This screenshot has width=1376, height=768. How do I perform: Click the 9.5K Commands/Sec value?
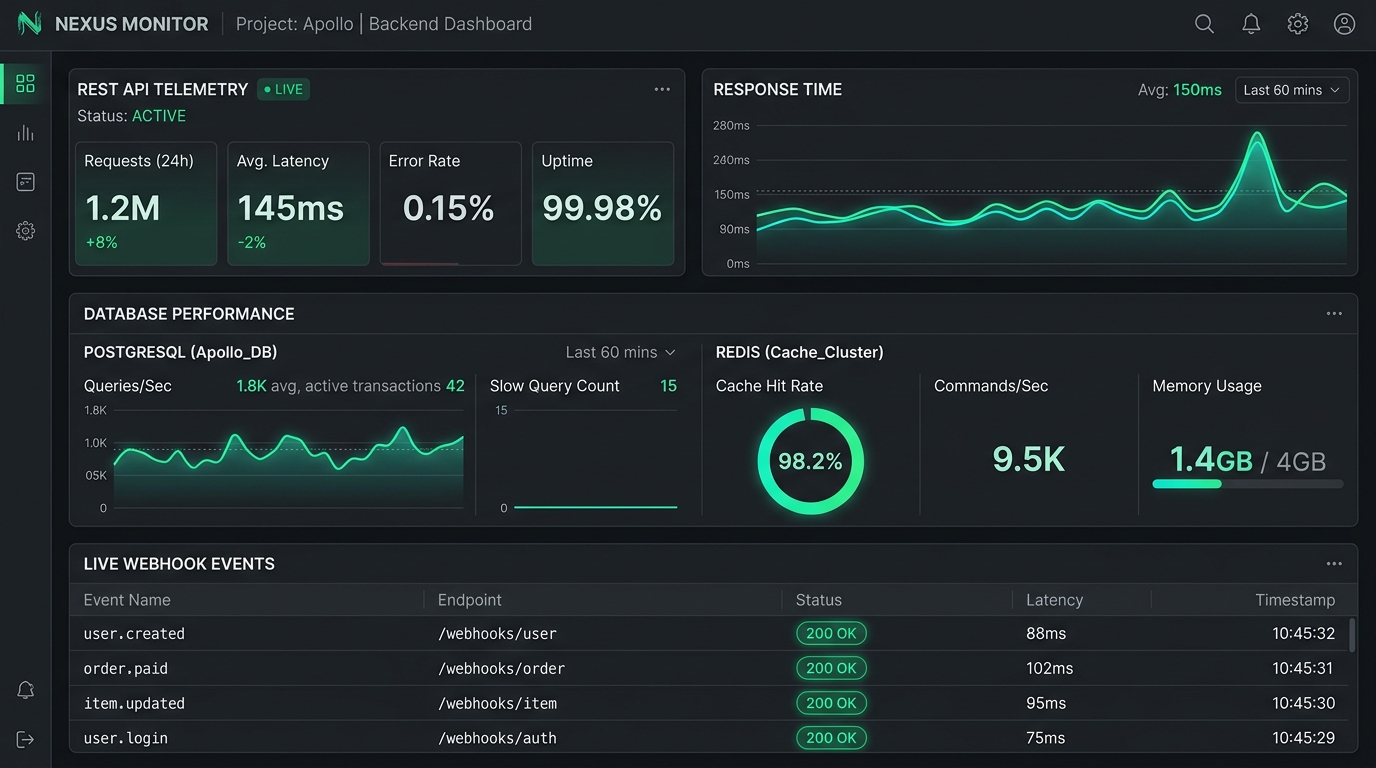coord(1029,459)
